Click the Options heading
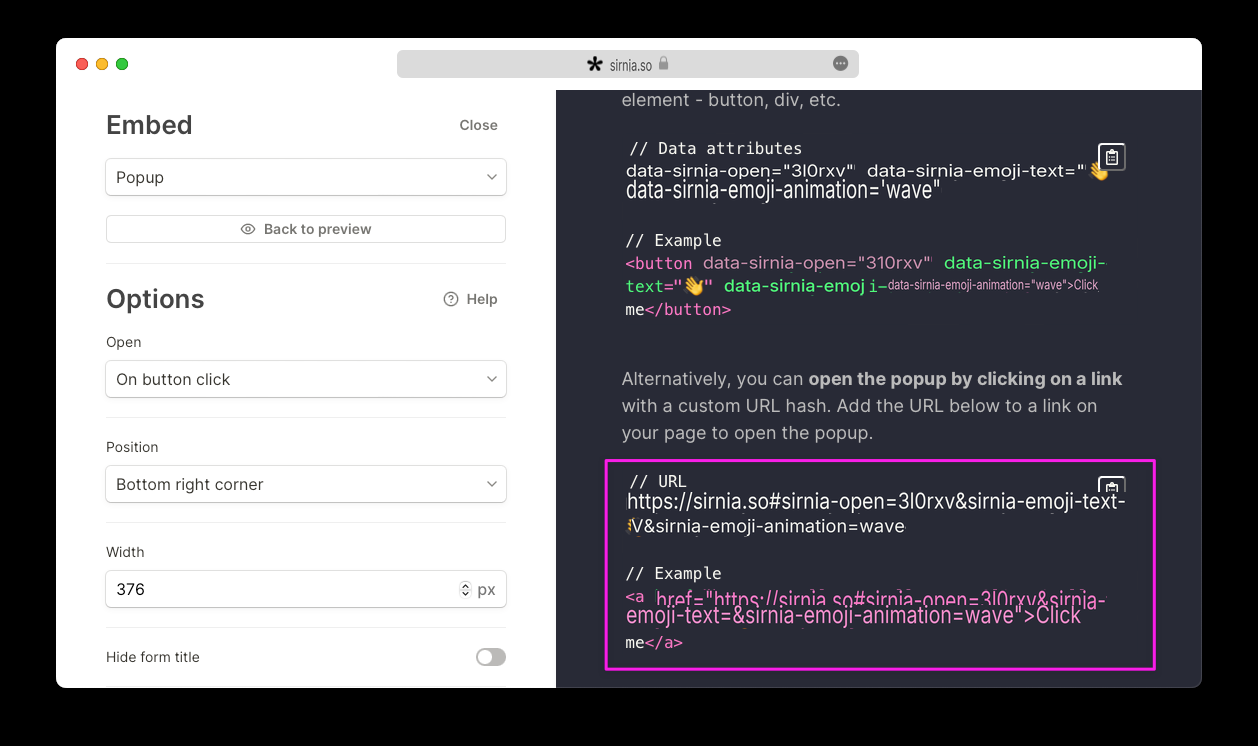This screenshot has width=1258, height=746. click(x=155, y=299)
